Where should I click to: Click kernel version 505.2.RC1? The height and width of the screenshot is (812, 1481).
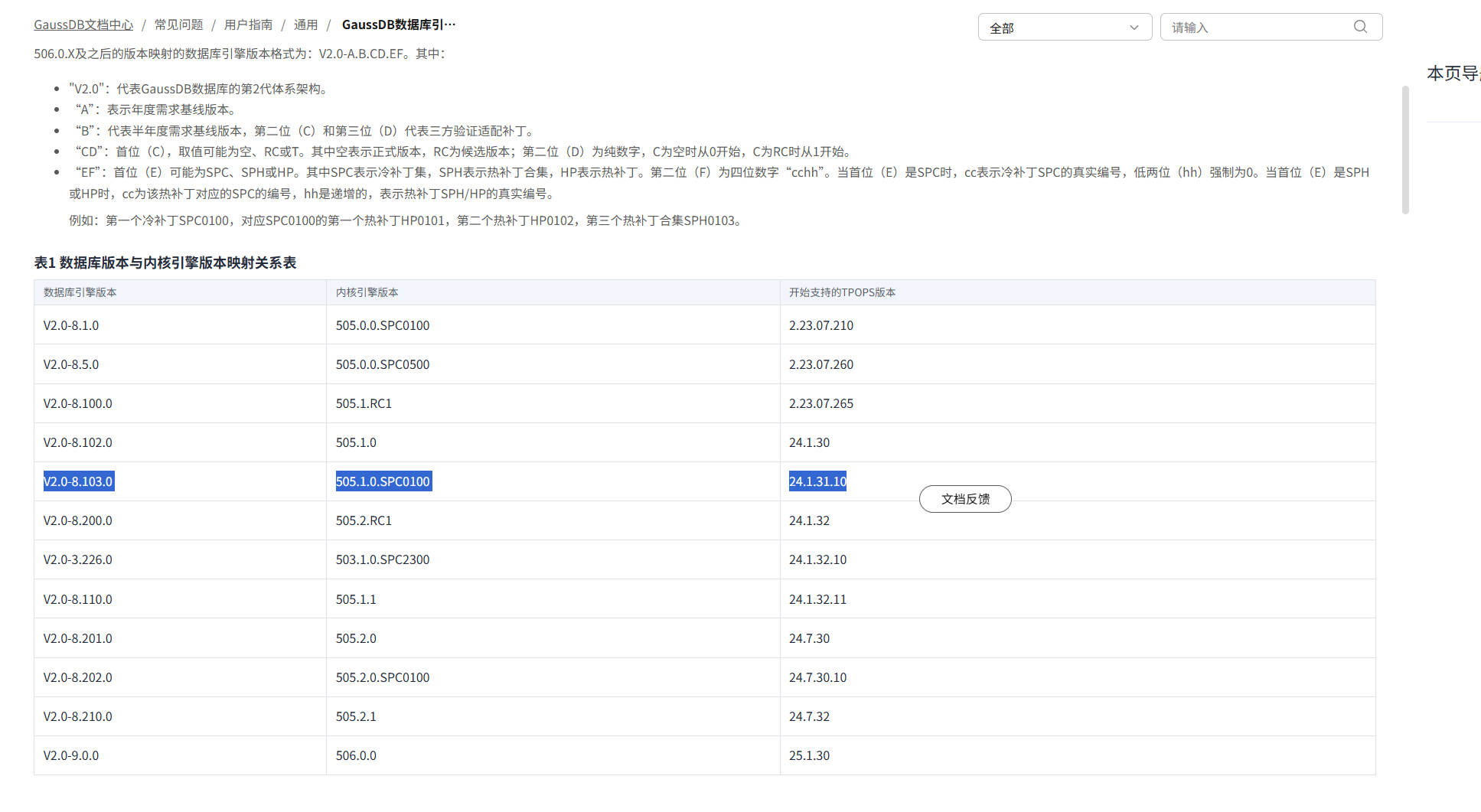pyautogui.click(x=364, y=520)
